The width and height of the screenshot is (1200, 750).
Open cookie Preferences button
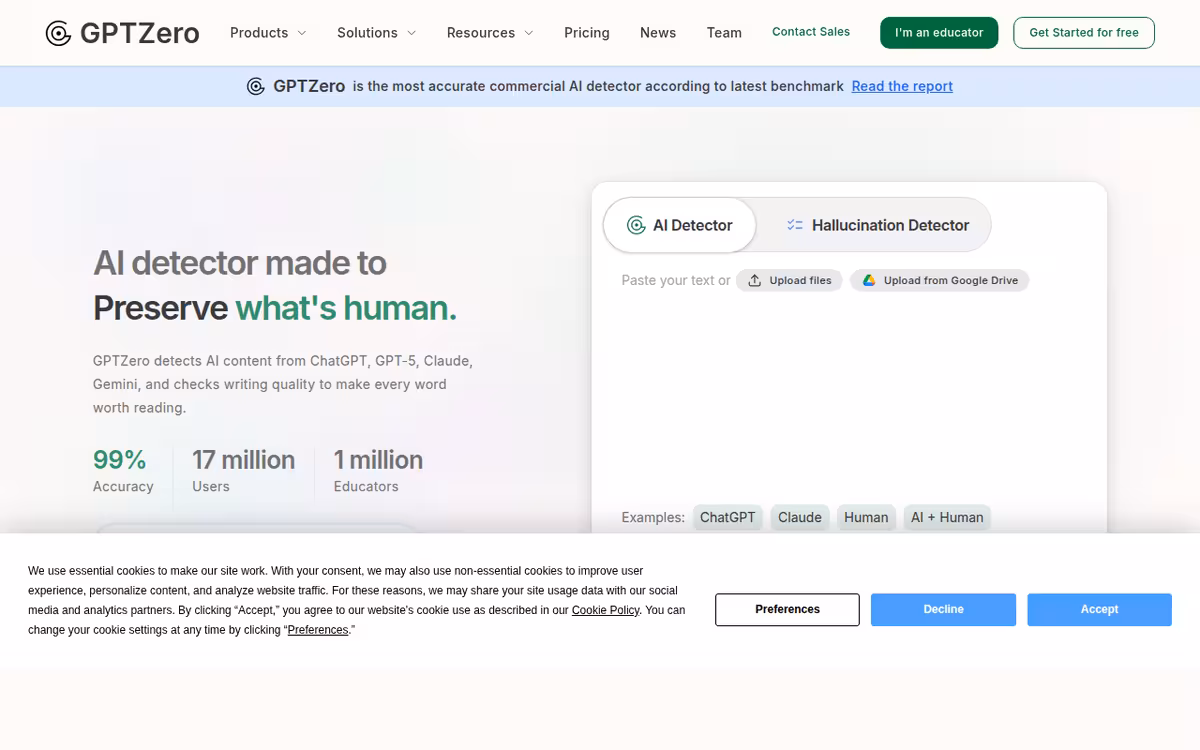pos(787,609)
